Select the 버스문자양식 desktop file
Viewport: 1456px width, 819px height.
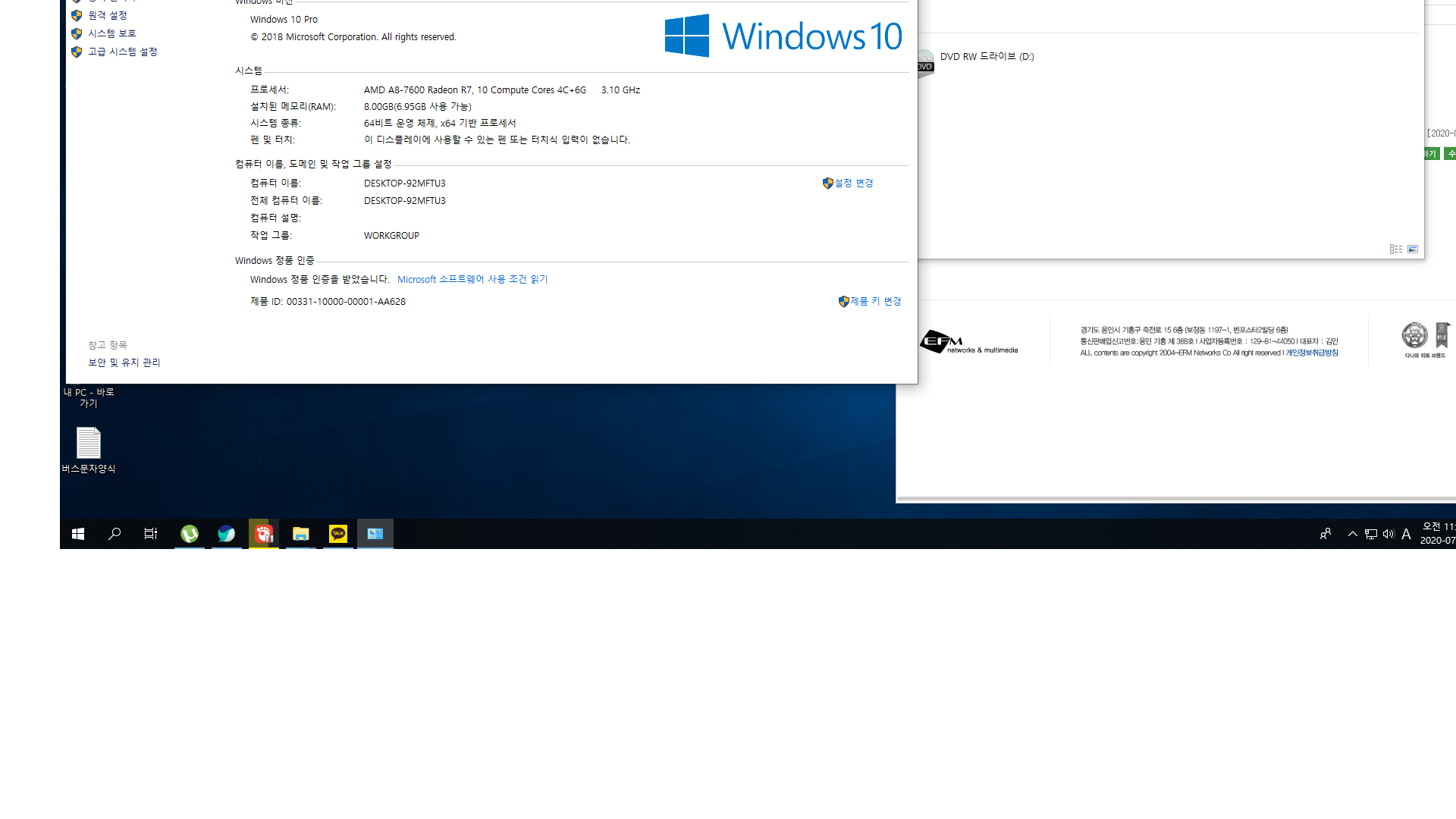89,450
